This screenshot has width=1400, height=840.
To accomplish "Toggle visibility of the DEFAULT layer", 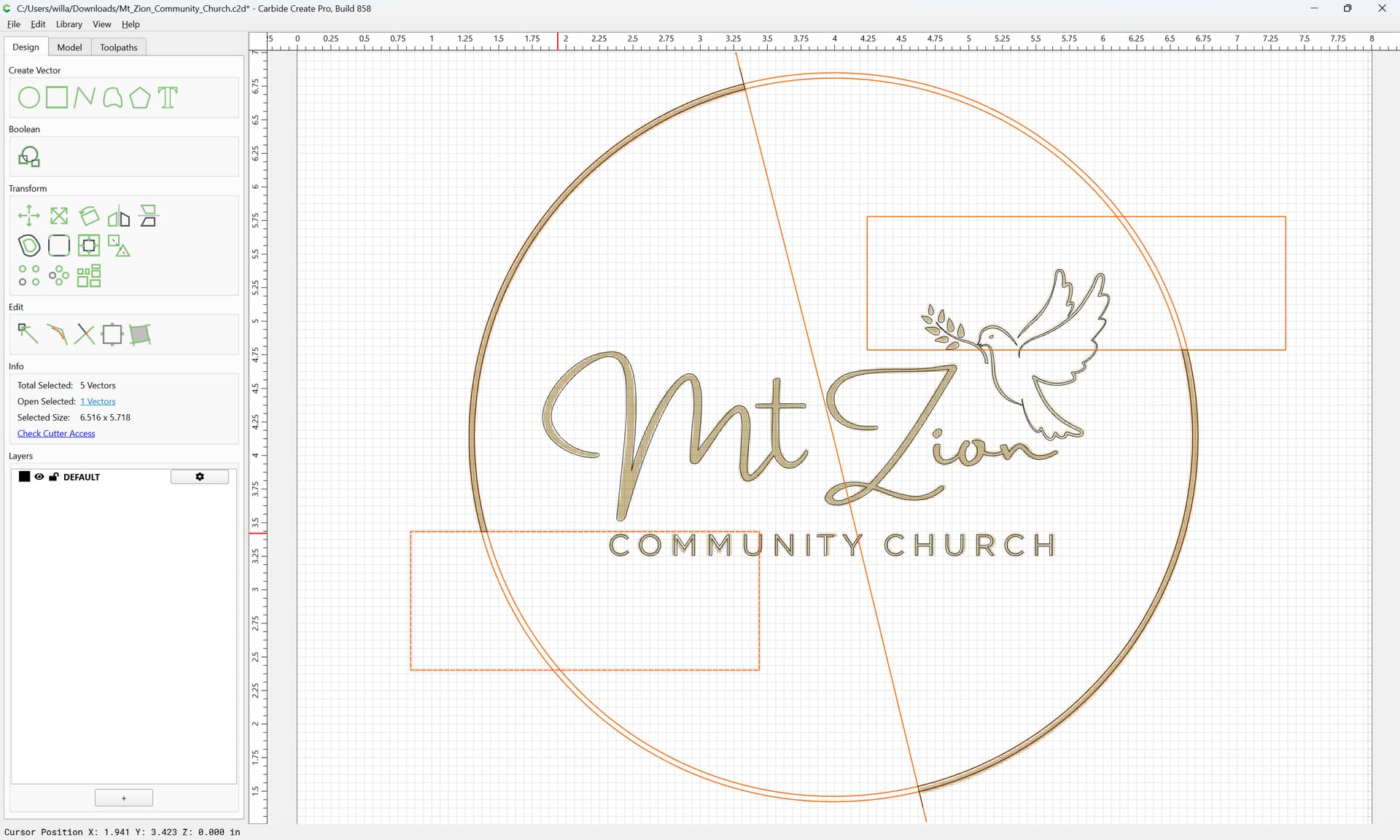I will point(39,477).
